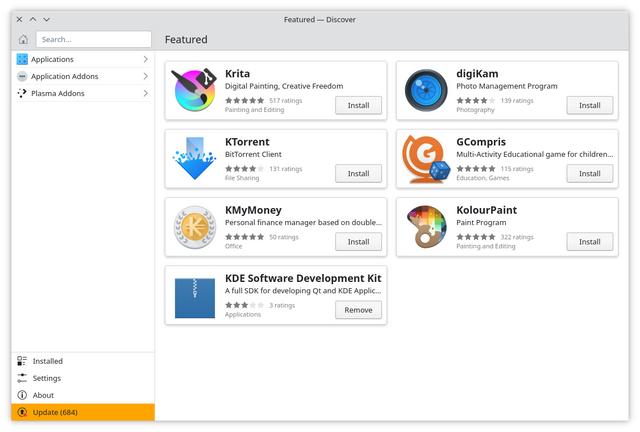Select the KTorrent download arrow icon
Image resolution: width=640 pixels, height=432 pixels.
pos(194,158)
